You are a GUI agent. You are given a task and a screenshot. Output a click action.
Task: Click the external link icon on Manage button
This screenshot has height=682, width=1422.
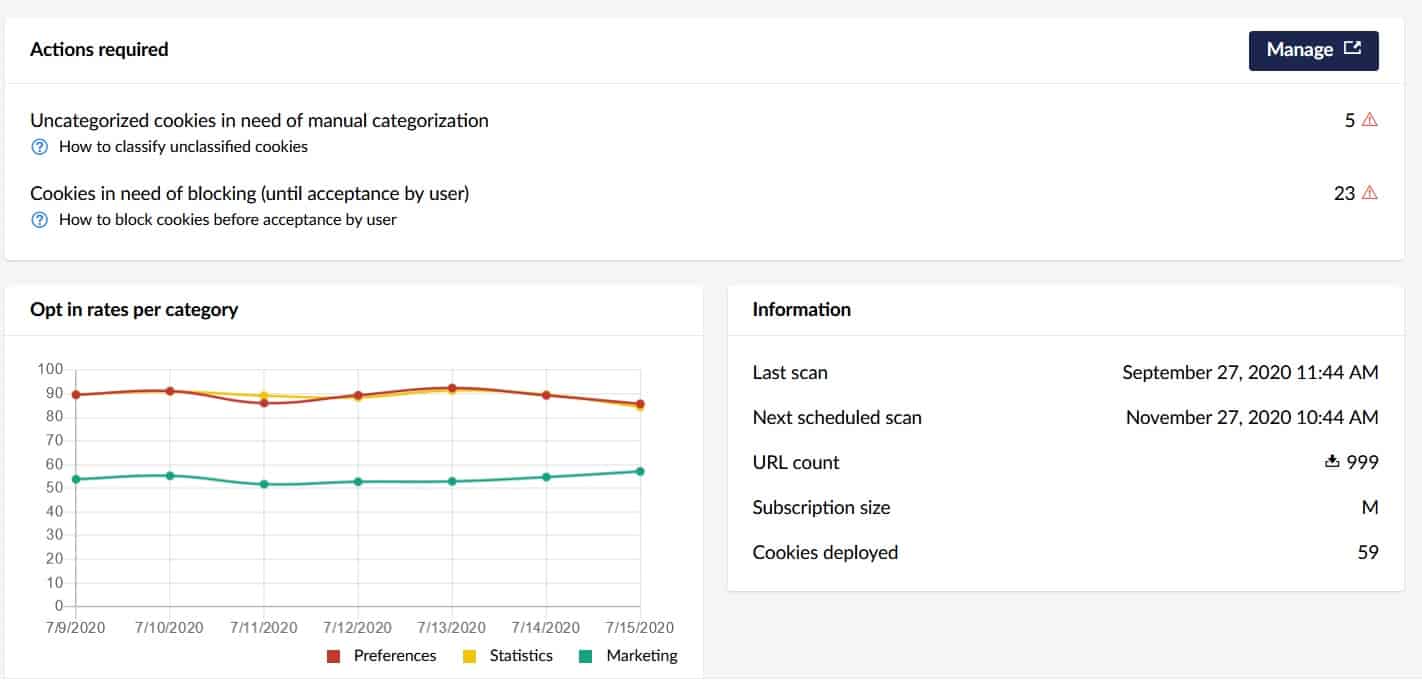pos(1352,48)
